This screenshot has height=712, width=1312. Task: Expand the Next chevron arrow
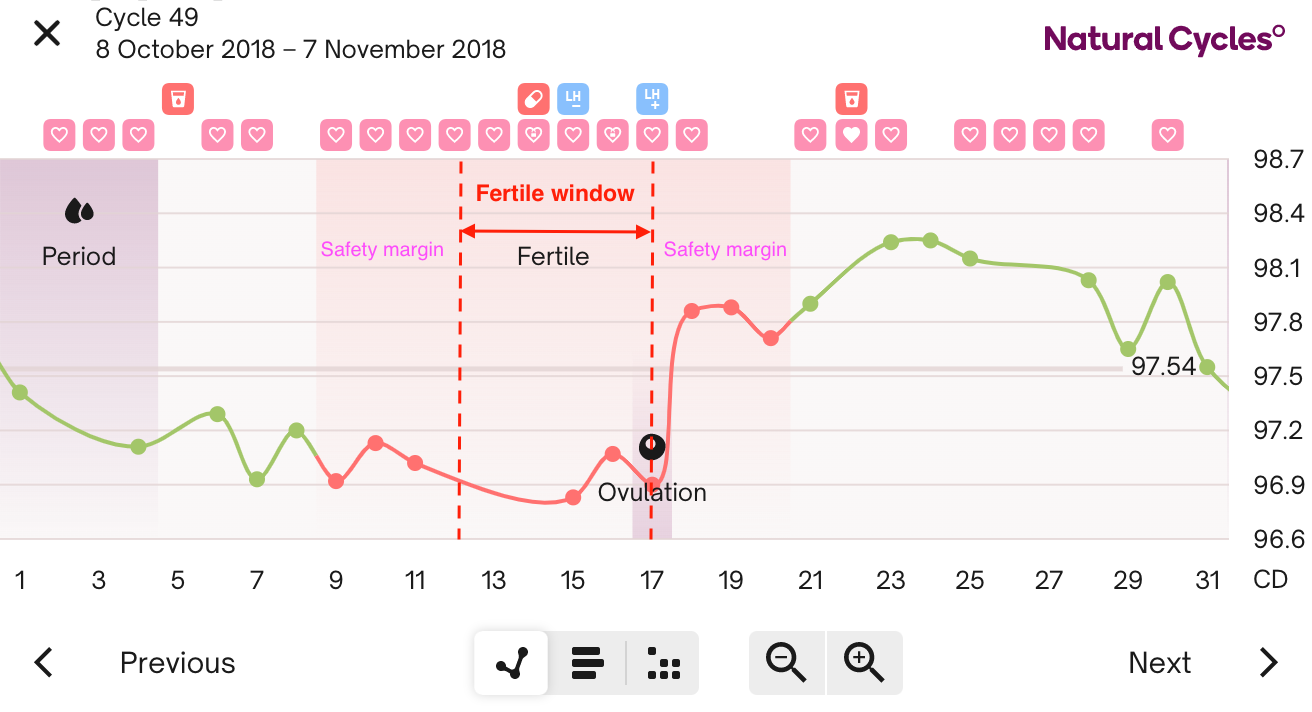[x=1268, y=662]
